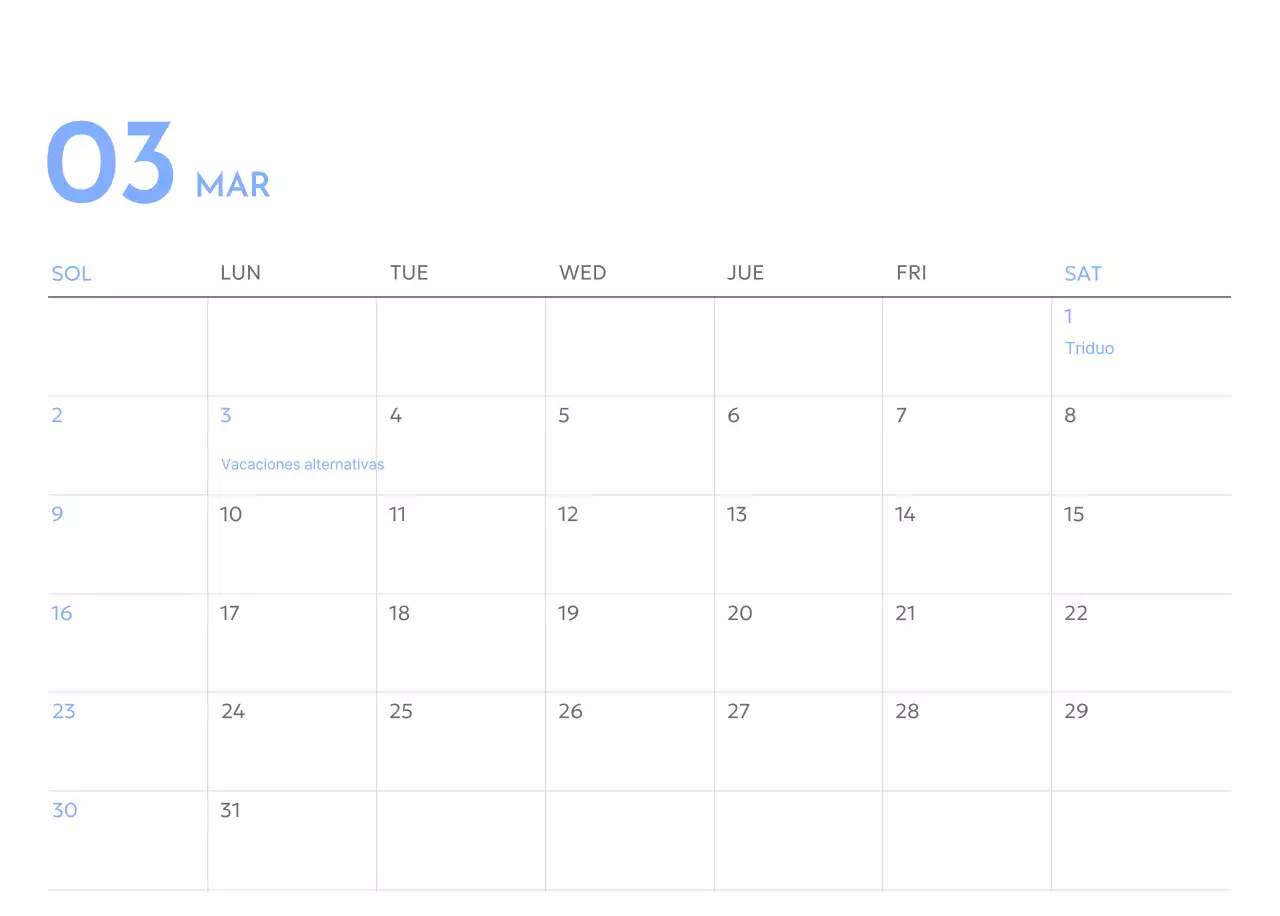The image size is (1280, 916).
Task: Select the SAT column header
Action: click(1083, 273)
